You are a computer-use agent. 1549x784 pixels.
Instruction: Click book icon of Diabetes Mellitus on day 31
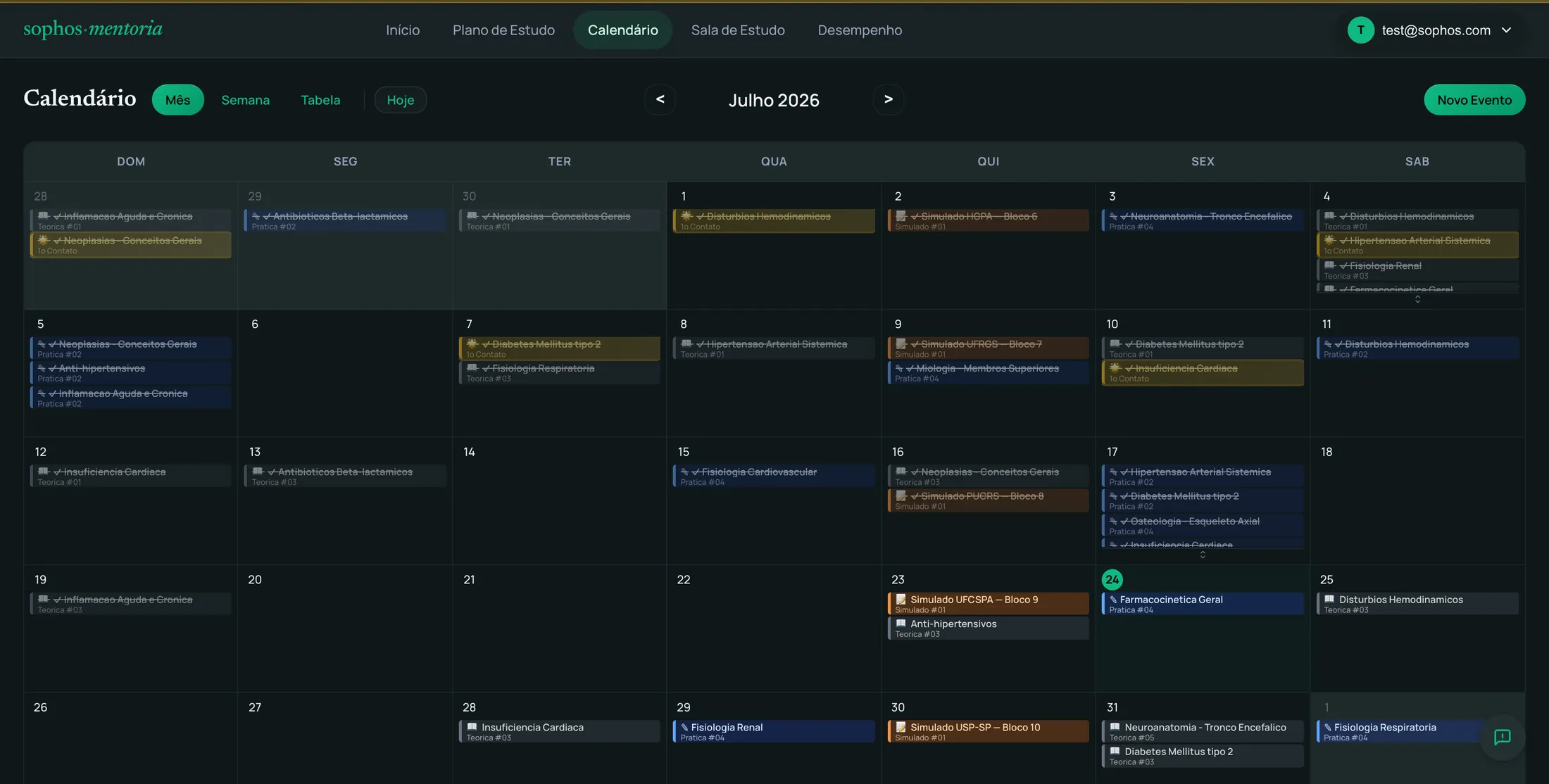(1115, 750)
